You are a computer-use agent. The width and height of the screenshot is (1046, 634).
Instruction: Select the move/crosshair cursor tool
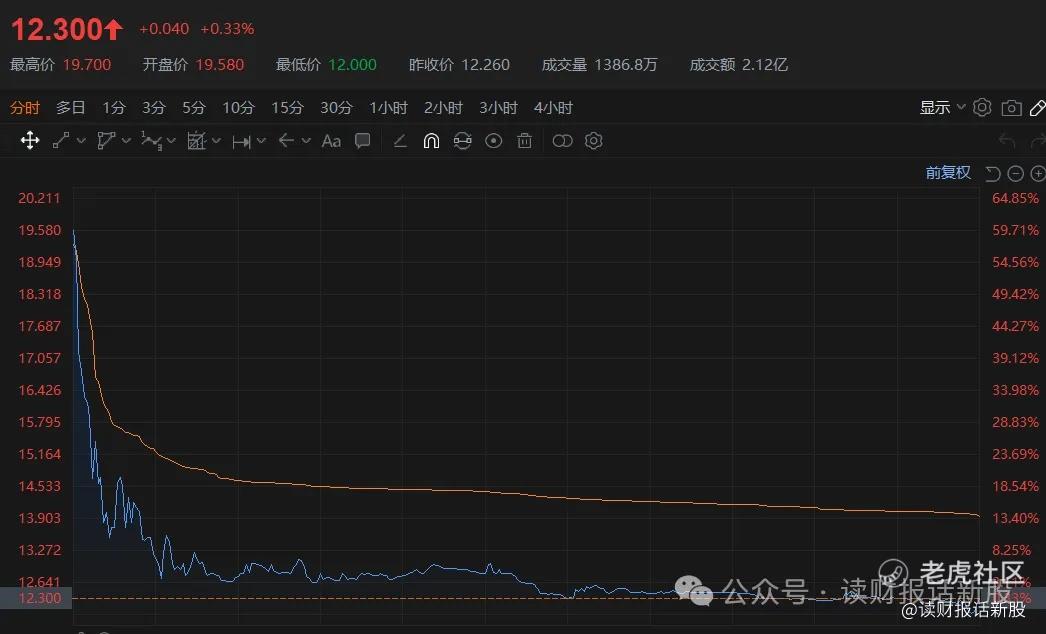[29, 140]
